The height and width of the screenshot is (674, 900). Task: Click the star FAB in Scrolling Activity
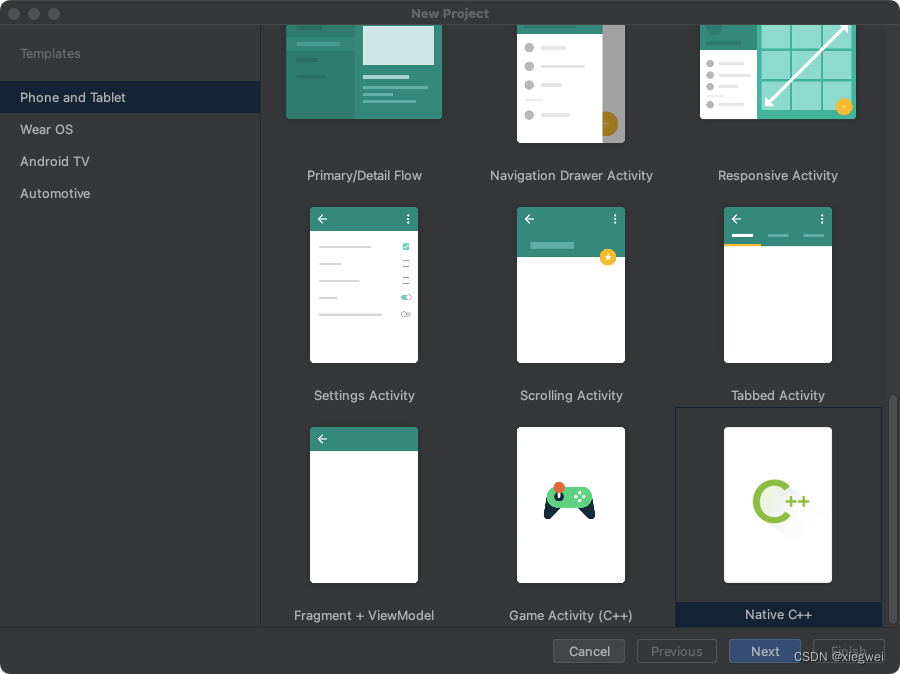pyautogui.click(x=608, y=257)
